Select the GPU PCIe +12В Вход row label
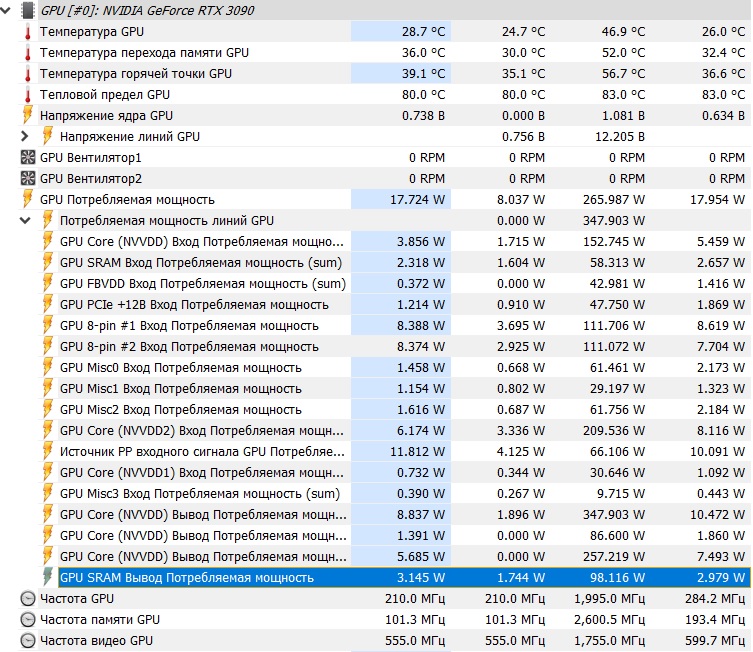Screen dimensions: 753x652 (x=194, y=305)
